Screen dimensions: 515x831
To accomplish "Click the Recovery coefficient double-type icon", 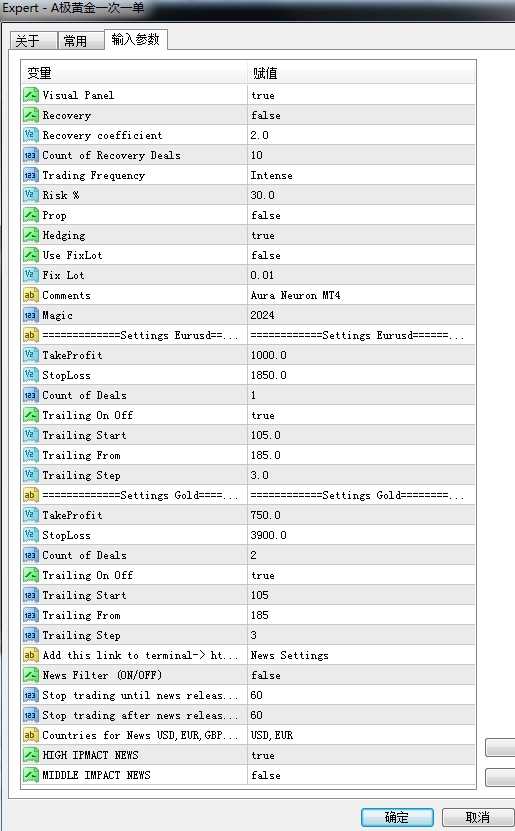I will click(31, 135).
